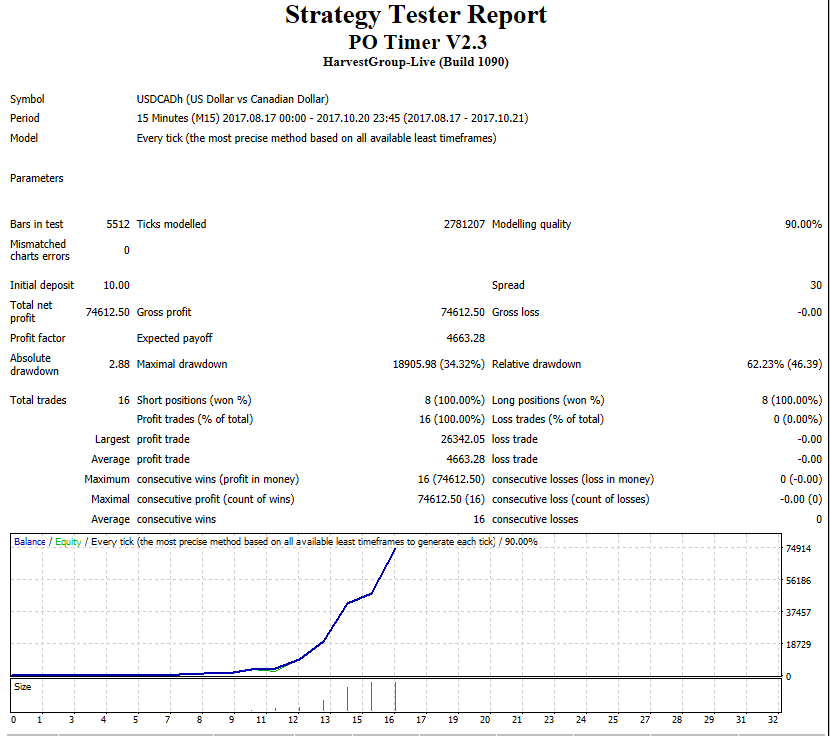Click the Maximal consecutive profit value 74612.50 (16)
830x736 pixels.
click(451, 499)
